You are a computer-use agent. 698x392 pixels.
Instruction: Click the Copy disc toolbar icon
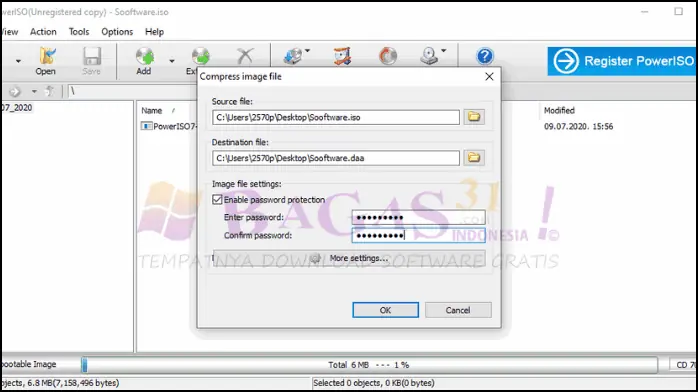293,57
